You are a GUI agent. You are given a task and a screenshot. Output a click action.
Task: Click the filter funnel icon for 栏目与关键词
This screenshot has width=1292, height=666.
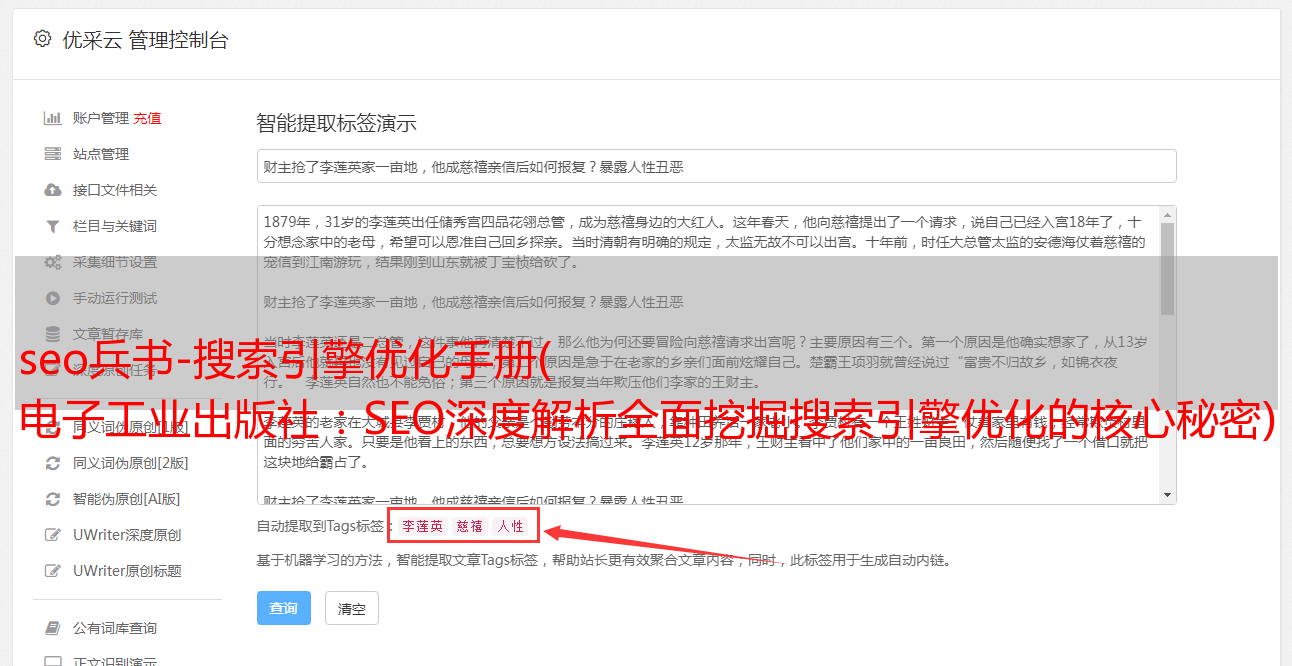pyautogui.click(x=53, y=226)
